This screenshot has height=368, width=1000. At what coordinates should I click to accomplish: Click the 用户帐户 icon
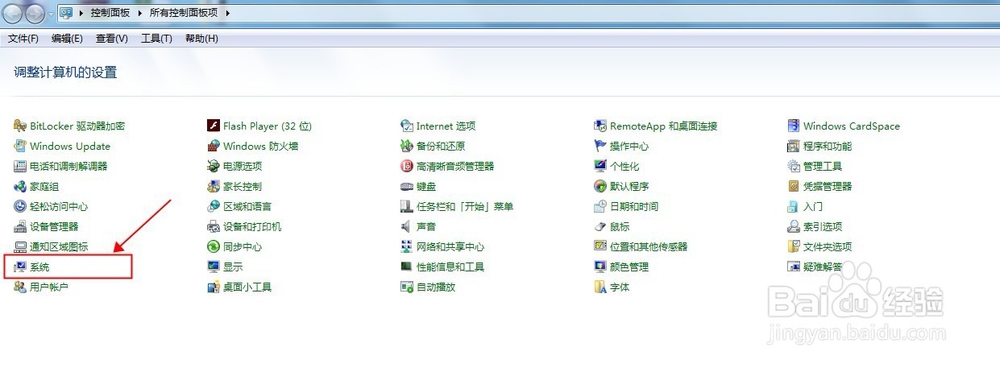click(x=20, y=287)
